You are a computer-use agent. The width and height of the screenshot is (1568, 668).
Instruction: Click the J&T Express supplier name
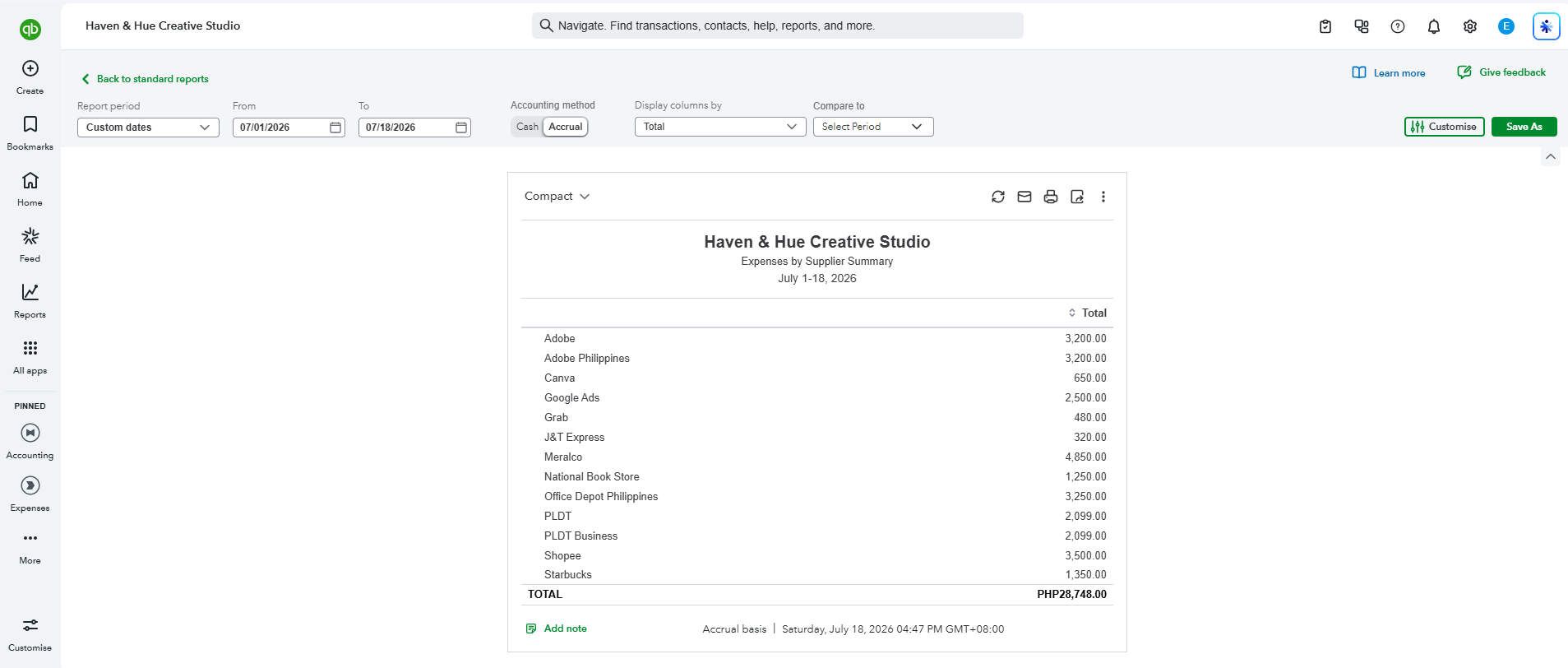click(x=575, y=438)
